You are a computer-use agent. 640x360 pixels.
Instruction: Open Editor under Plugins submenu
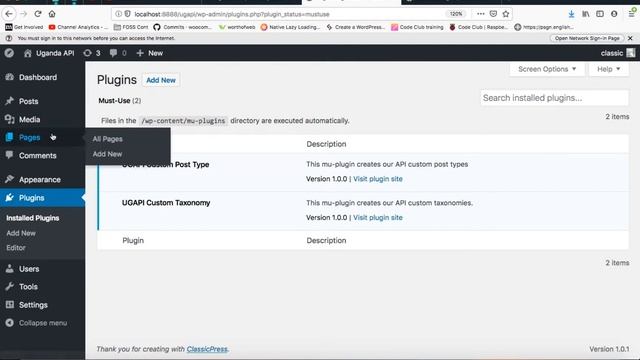coord(16,248)
